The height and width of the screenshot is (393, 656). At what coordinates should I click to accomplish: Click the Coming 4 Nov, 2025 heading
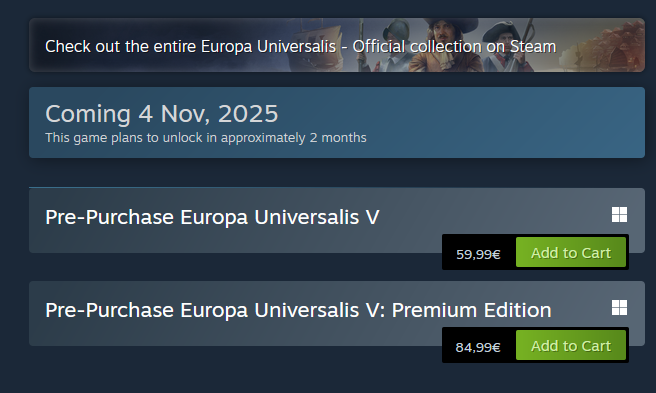pyautogui.click(x=161, y=113)
